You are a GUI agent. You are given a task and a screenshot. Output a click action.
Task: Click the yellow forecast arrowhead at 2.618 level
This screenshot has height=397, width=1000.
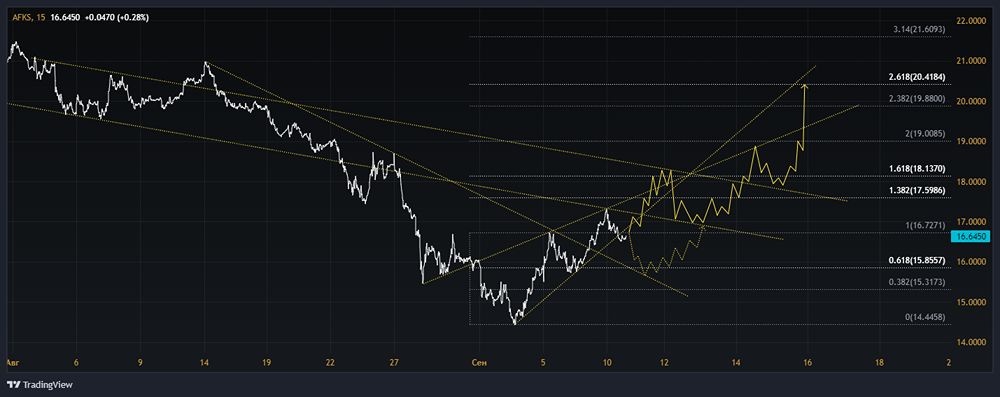click(805, 86)
